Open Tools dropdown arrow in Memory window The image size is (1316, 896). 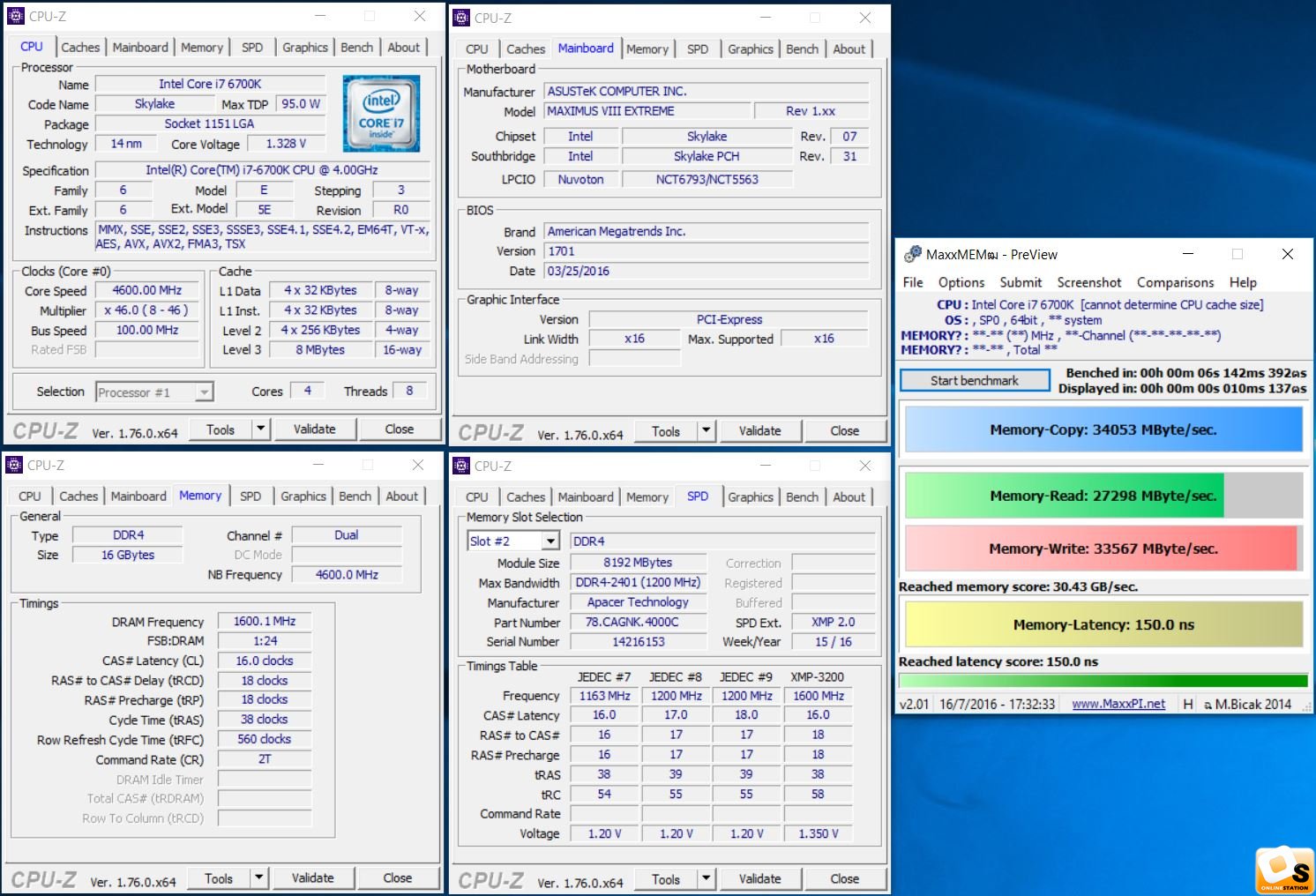tap(258, 877)
